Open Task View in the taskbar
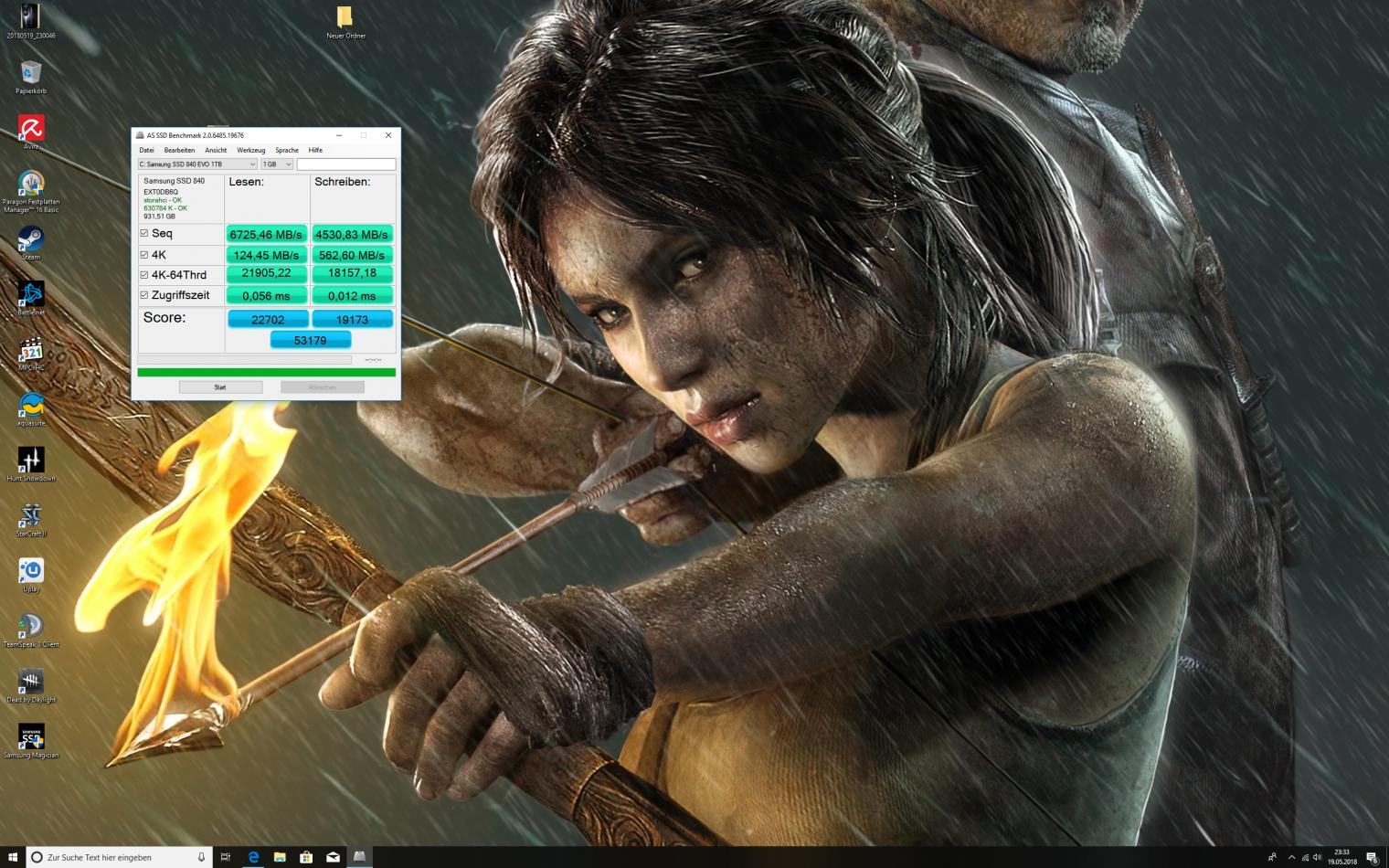 (225, 857)
